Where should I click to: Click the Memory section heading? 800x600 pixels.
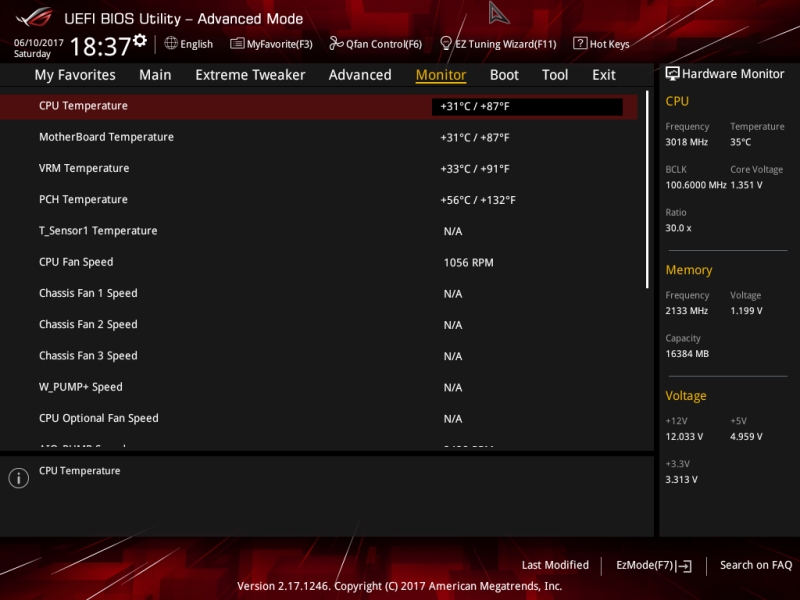pos(689,270)
